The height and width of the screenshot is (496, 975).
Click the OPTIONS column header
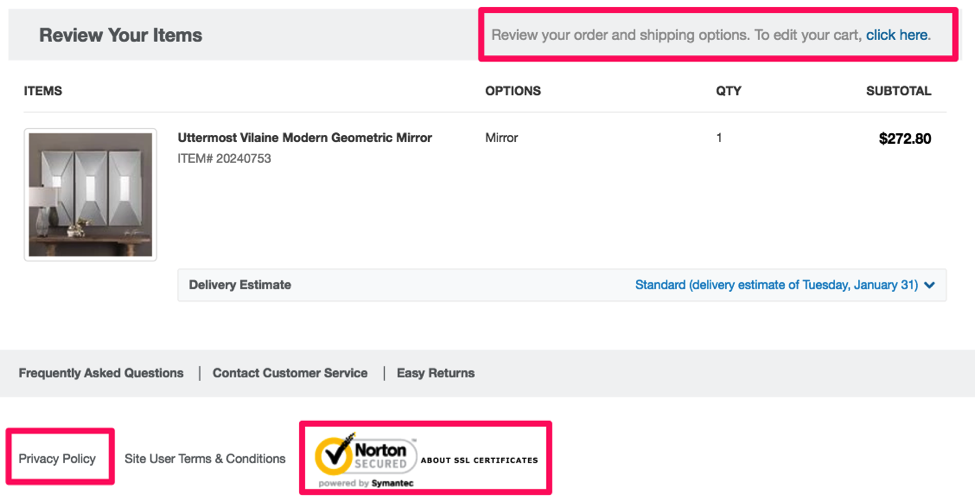pos(513,91)
